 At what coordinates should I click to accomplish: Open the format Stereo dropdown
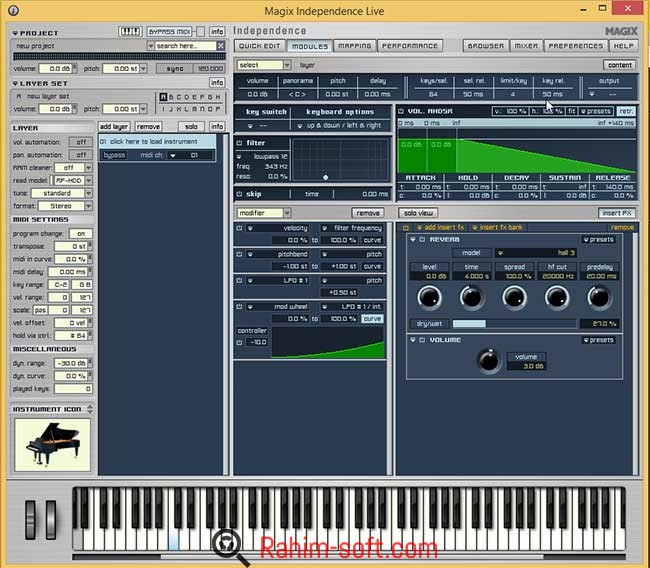pos(65,206)
